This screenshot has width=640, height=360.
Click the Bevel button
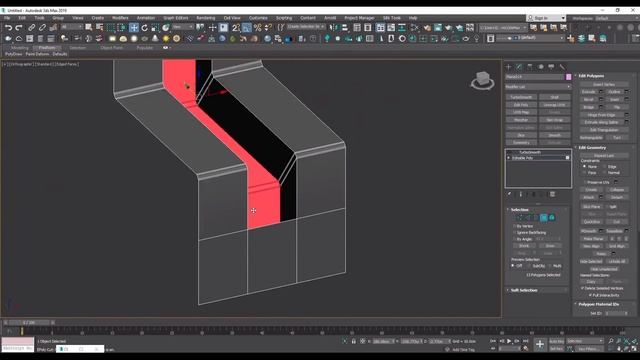(589, 100)
